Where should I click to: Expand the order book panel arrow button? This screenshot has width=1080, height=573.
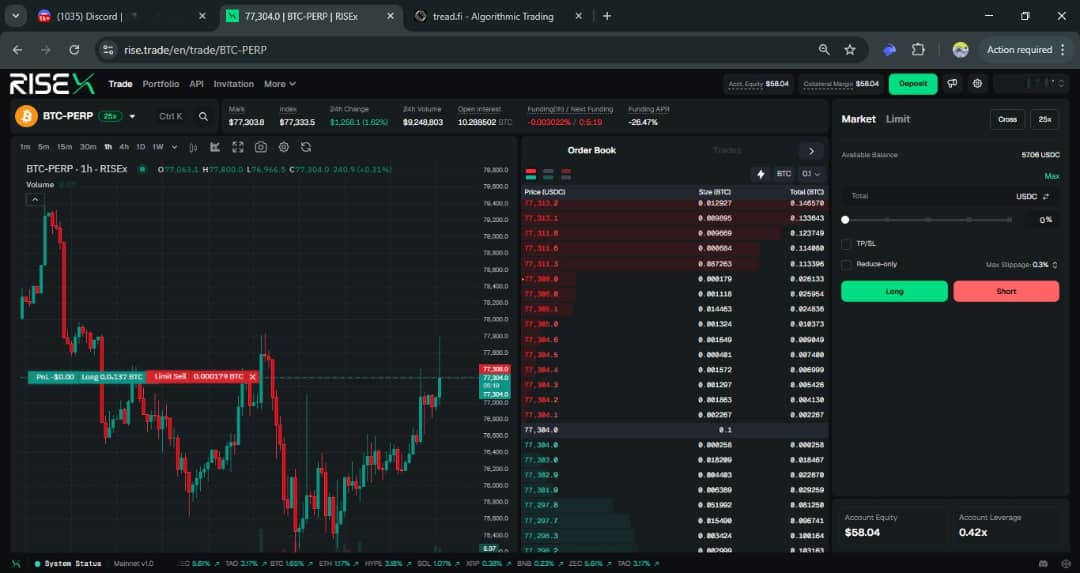pyautogui.click(x=811, y=151)
